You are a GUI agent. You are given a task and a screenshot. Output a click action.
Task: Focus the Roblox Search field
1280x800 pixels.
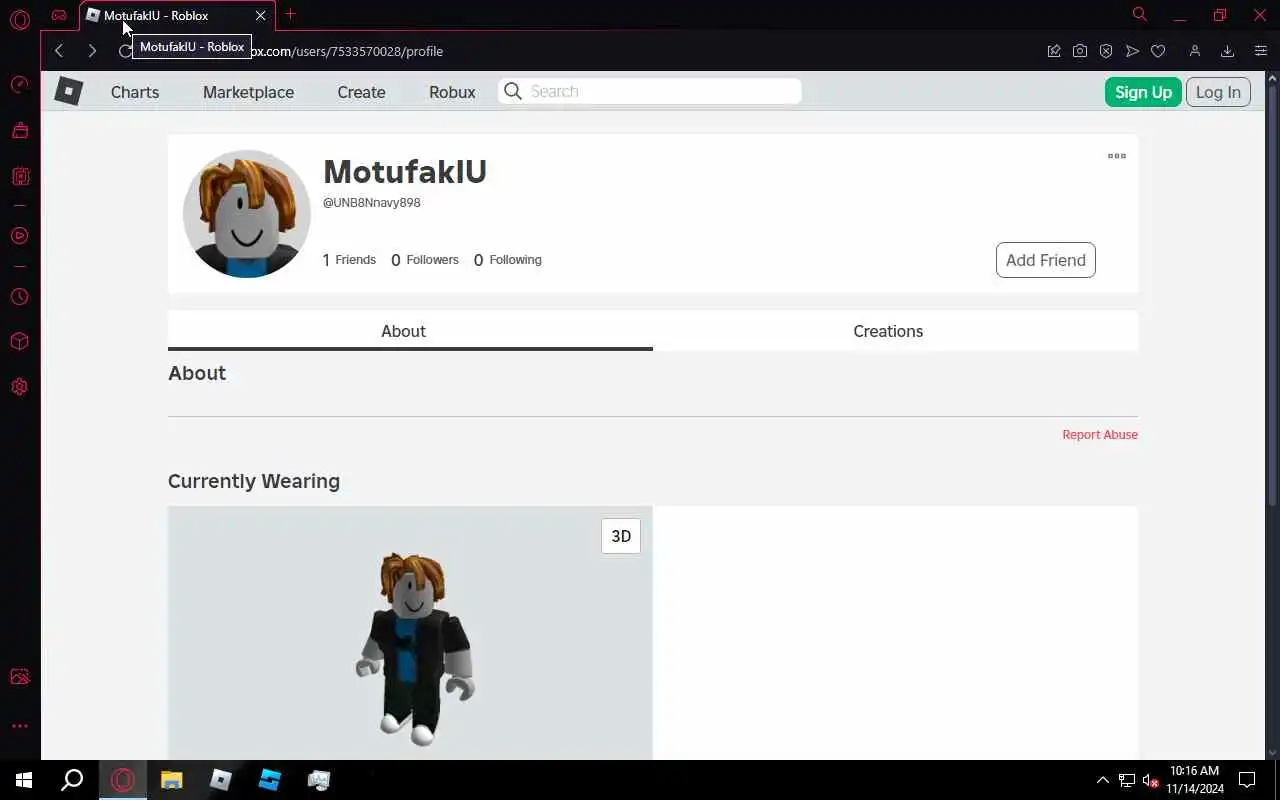[x=650, y=91]
